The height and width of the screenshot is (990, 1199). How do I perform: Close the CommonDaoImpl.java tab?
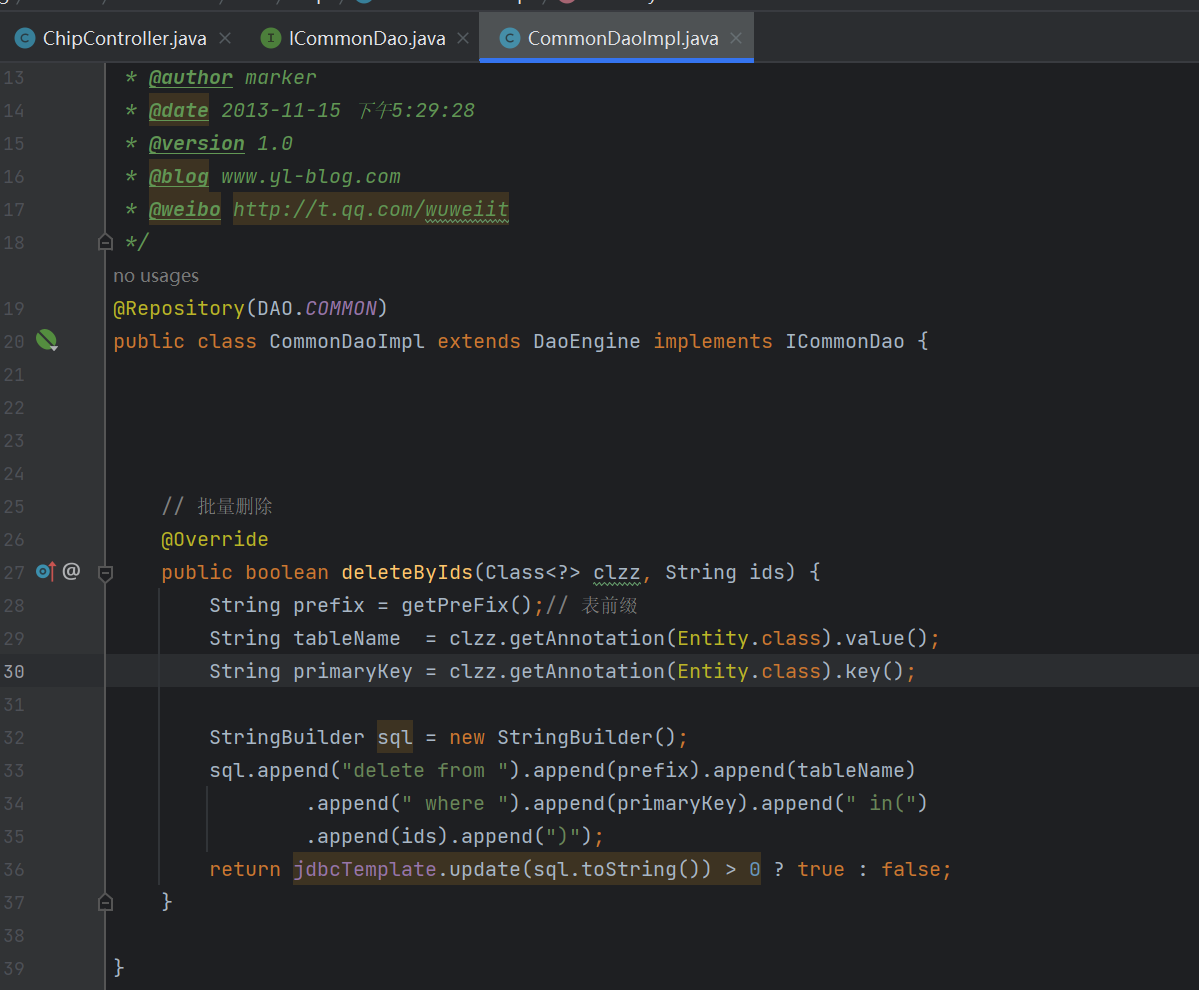coord(736,38)
